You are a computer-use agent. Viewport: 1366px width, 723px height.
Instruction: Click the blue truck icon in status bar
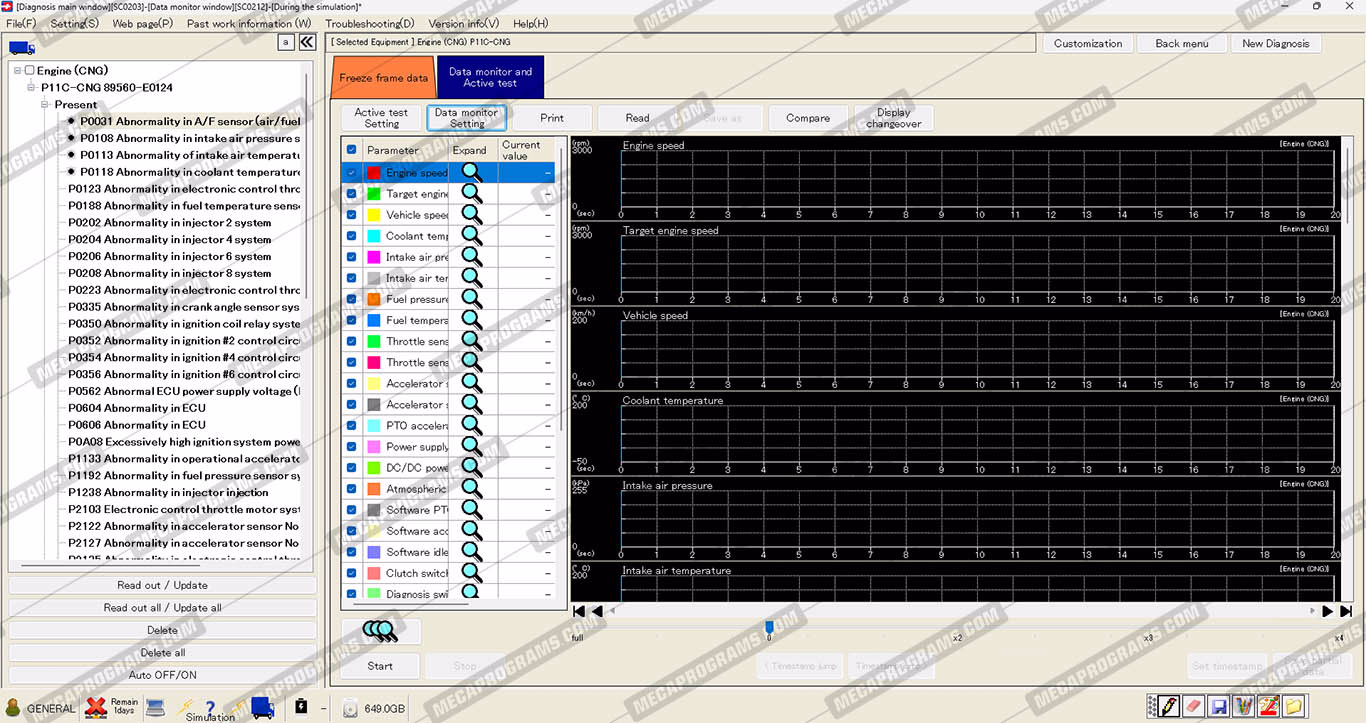pos(262,707)
